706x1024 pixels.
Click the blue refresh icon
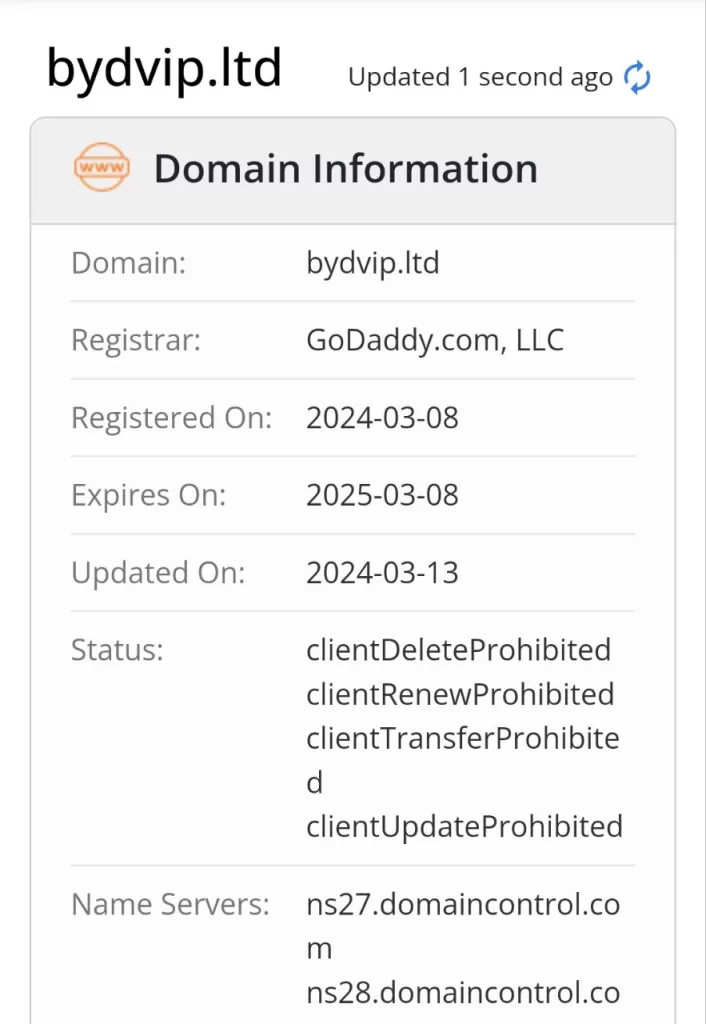tap(637, 77)
